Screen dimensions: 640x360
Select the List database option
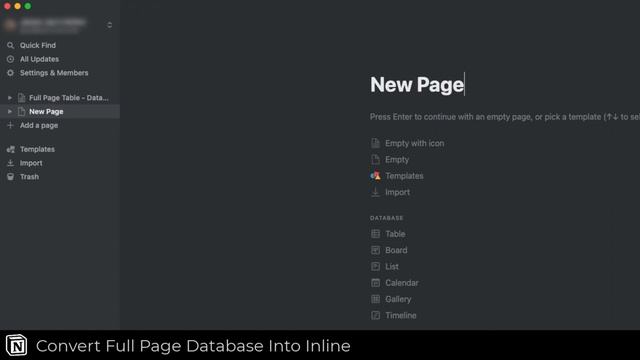point(392,267)
